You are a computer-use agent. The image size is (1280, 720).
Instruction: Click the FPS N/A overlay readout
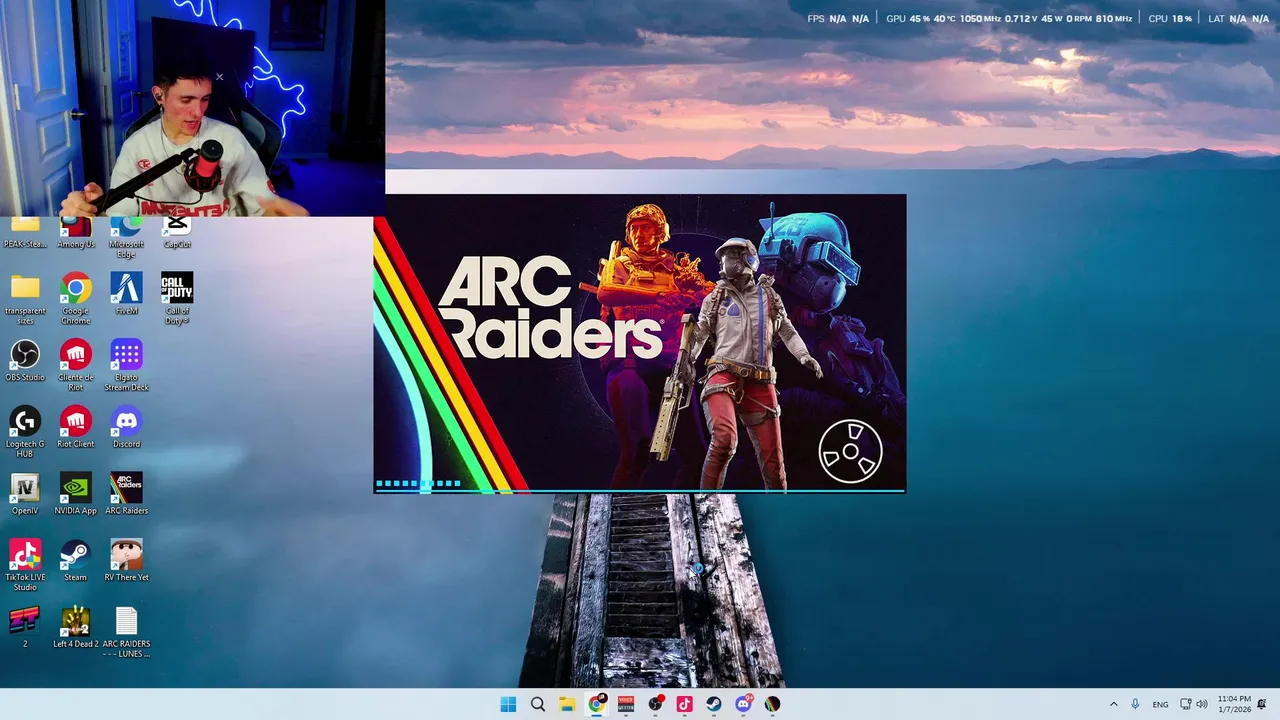(838, 19)
